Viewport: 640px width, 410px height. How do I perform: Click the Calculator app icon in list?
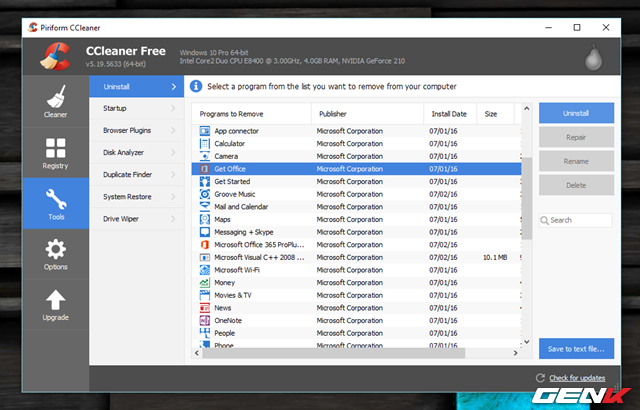click(x=205, y=143)
